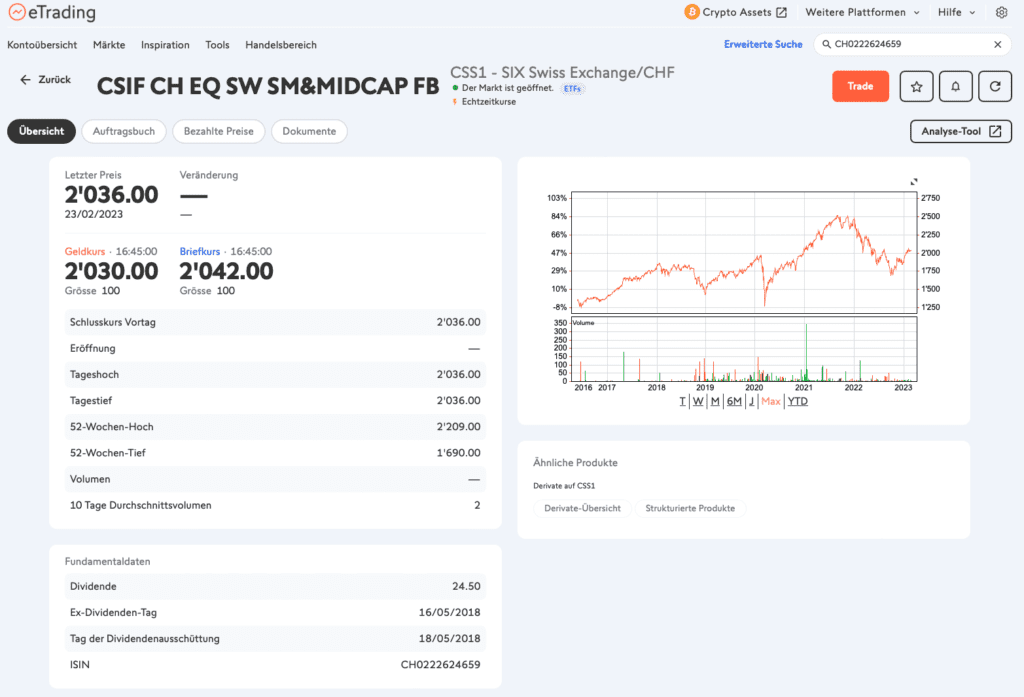Set chart range to Max
The height and width of the screenshot is (697, 1024).
pos(771,401)
